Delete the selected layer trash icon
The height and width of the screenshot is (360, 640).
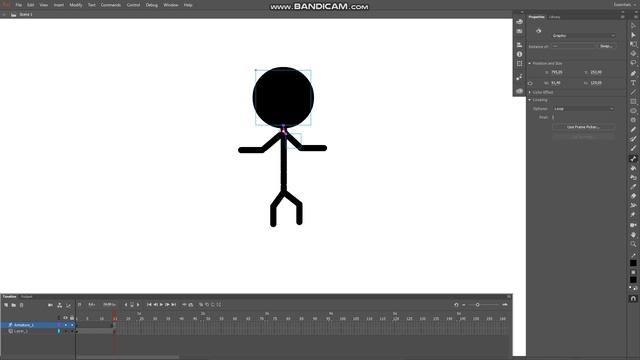click(x=22, y=305)
